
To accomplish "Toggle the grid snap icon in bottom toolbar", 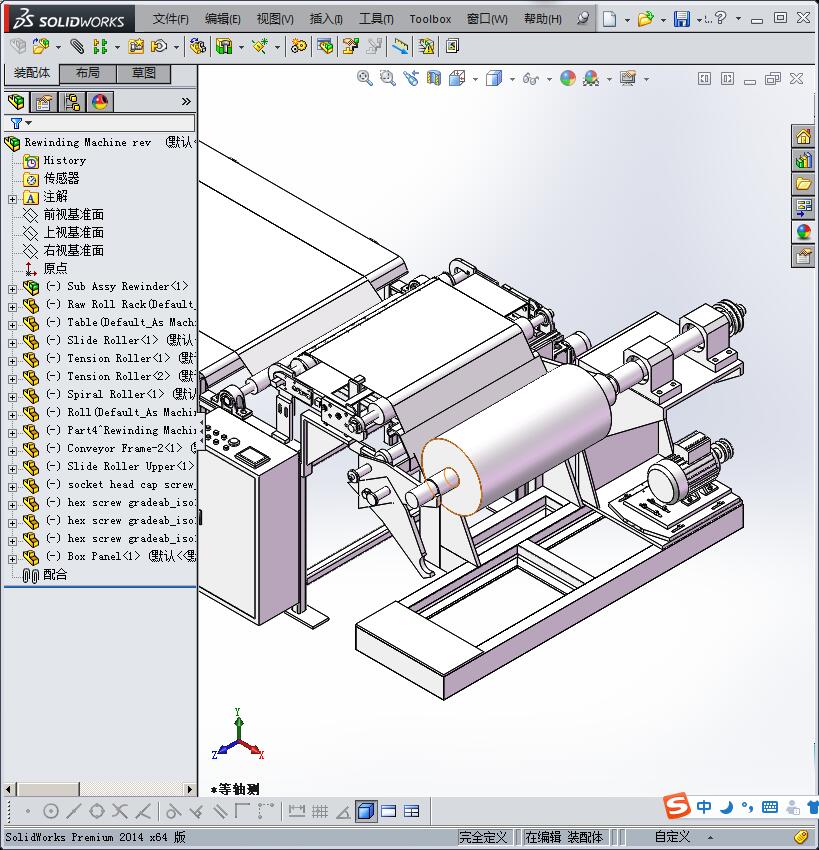I will pos(320,811).
